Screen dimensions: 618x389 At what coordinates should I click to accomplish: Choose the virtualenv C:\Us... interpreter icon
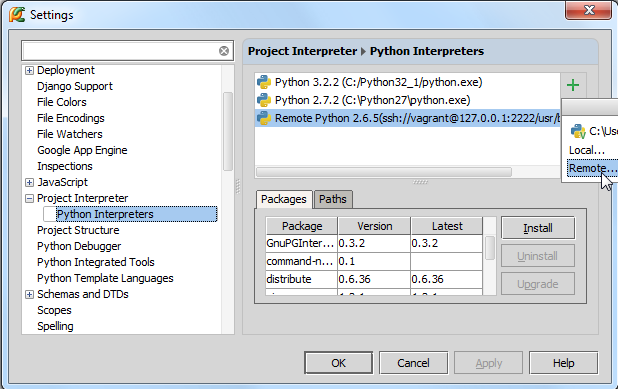point(578,131)
